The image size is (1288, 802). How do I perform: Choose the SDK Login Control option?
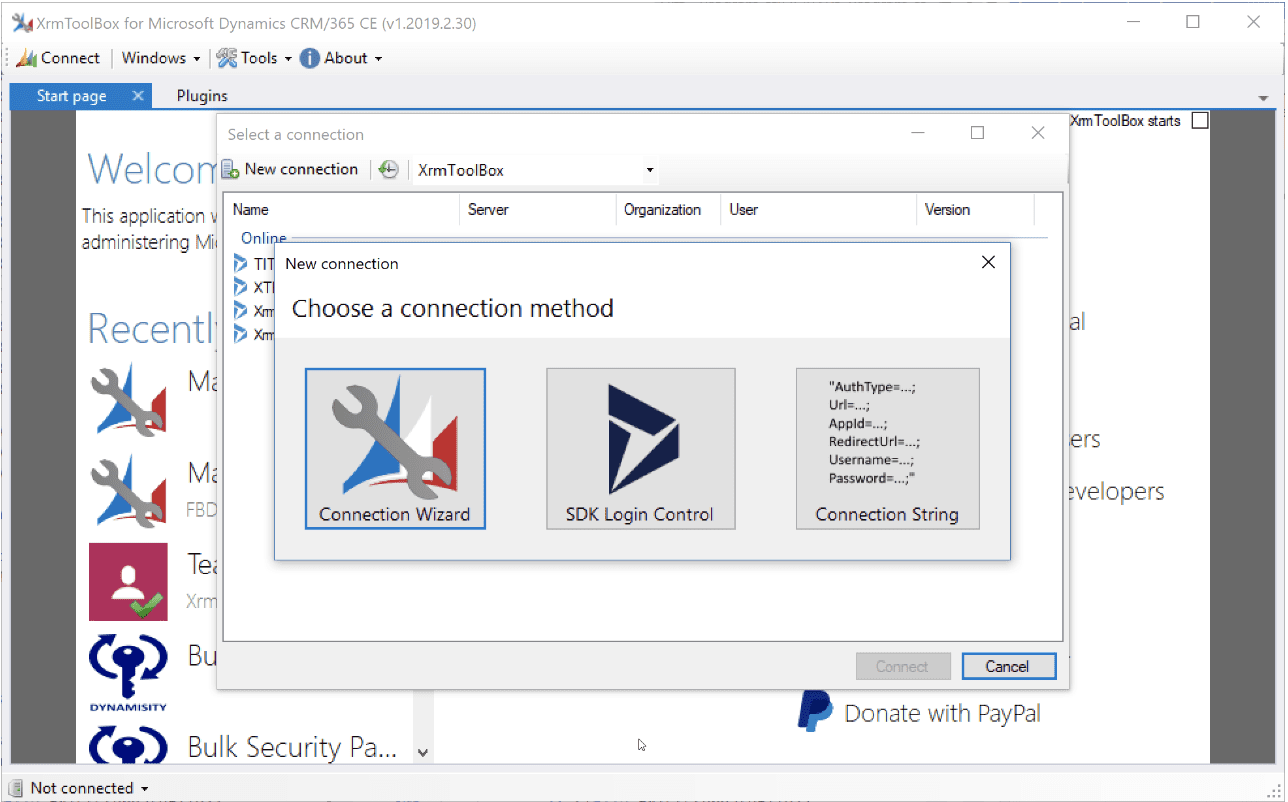pyautogui.click(x=640, y=448)
